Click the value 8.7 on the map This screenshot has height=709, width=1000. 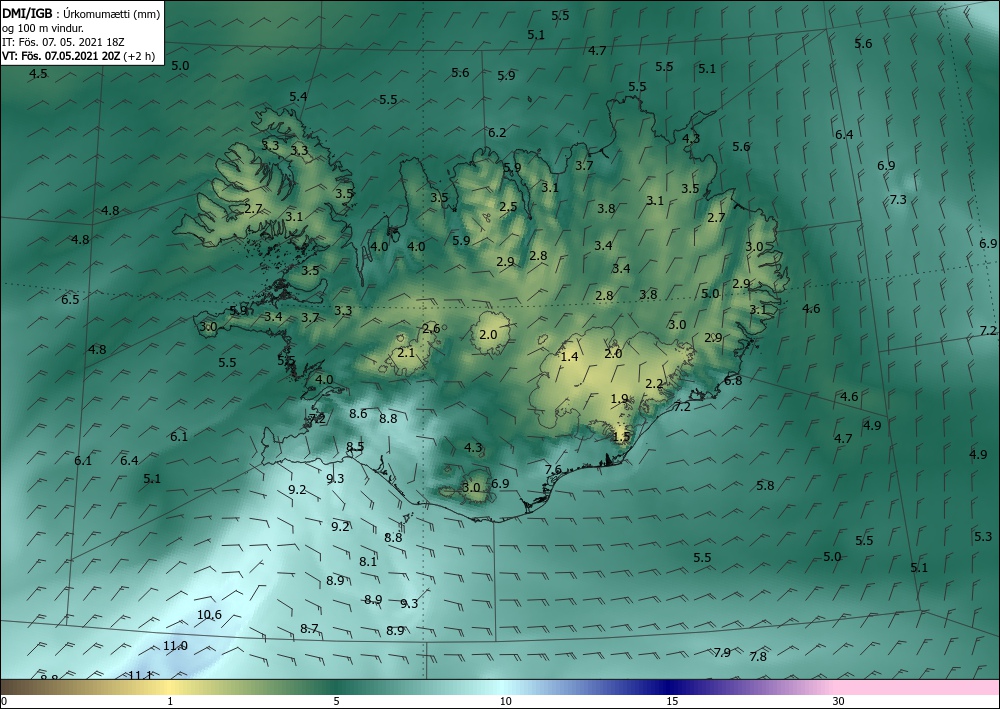tap(309, 629)
